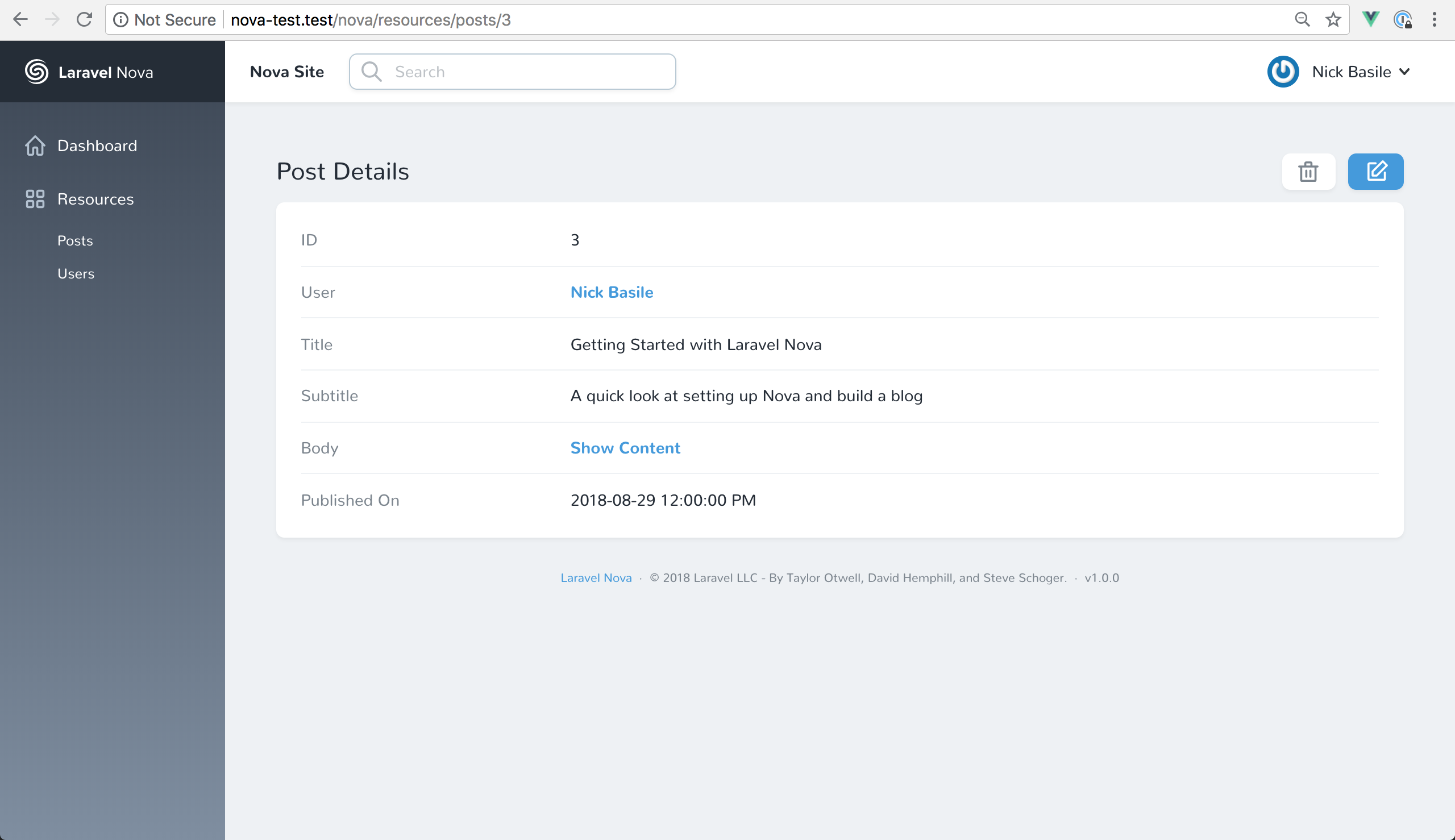1455x840 pixels.
Task: Open the browser zoom magnifier icon
Action: [1302, 20]
